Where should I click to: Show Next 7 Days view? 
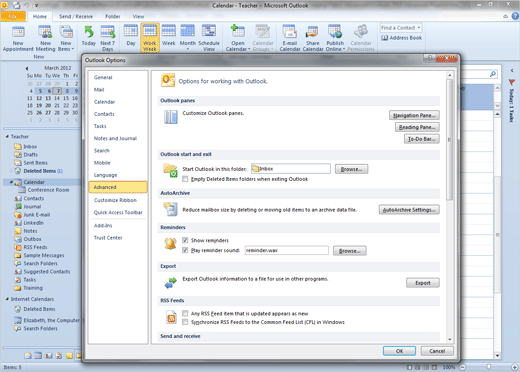[x=107, y=38]
